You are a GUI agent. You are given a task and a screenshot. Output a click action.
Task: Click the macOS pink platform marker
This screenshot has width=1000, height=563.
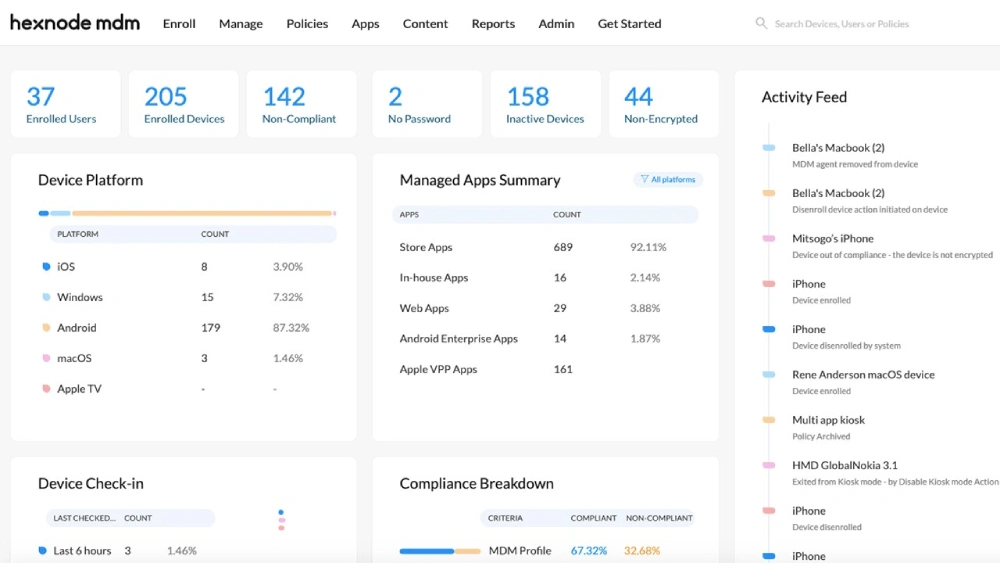pos(46,358)
